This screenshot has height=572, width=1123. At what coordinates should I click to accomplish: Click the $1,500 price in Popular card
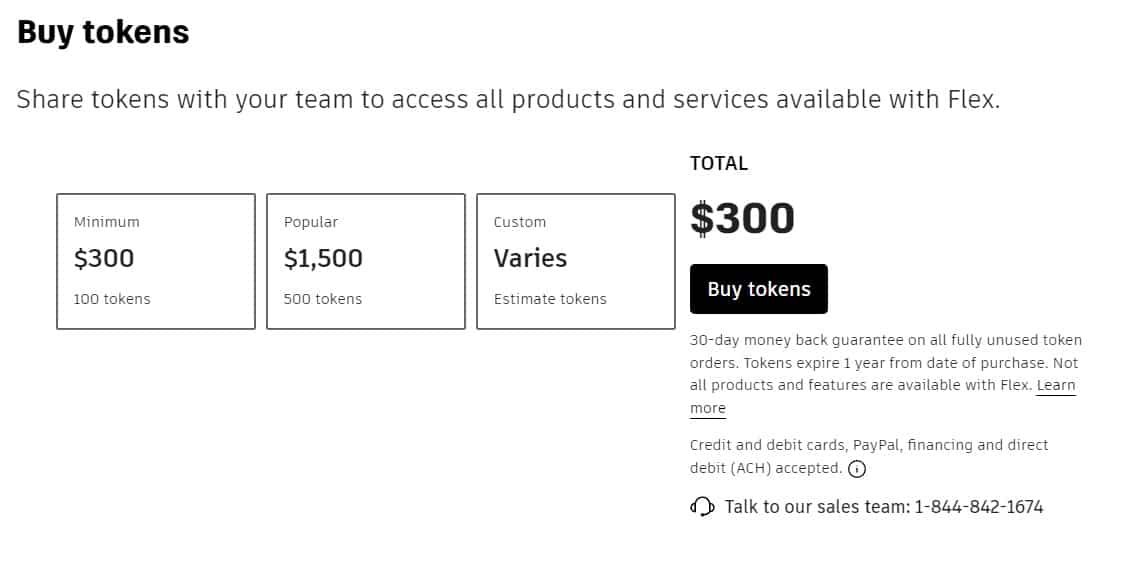(x=323, y=258)
